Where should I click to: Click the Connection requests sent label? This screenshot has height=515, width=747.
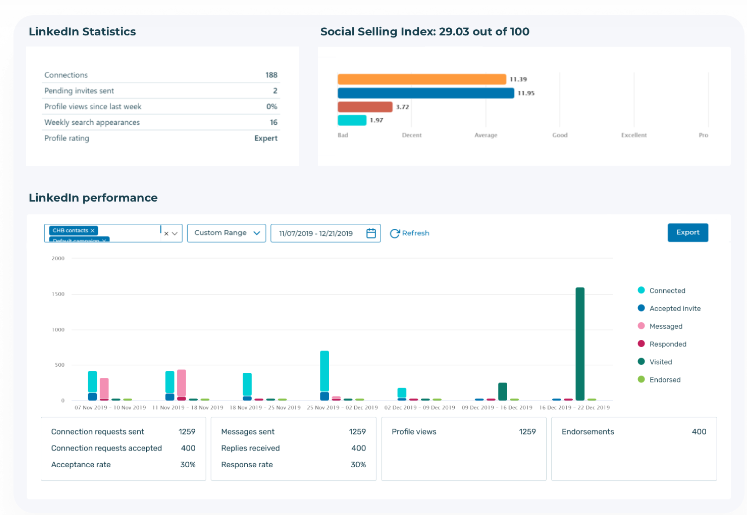(97, 432)
